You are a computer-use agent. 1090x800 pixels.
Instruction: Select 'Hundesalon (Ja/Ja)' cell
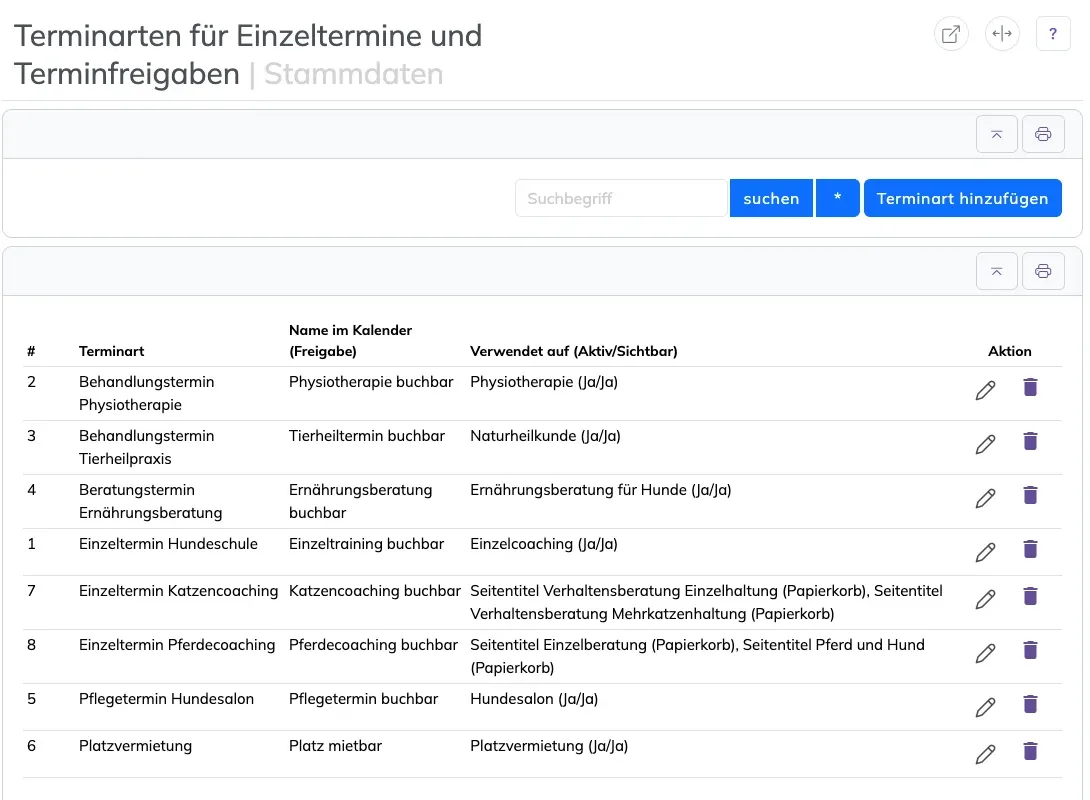pos(534,699)
